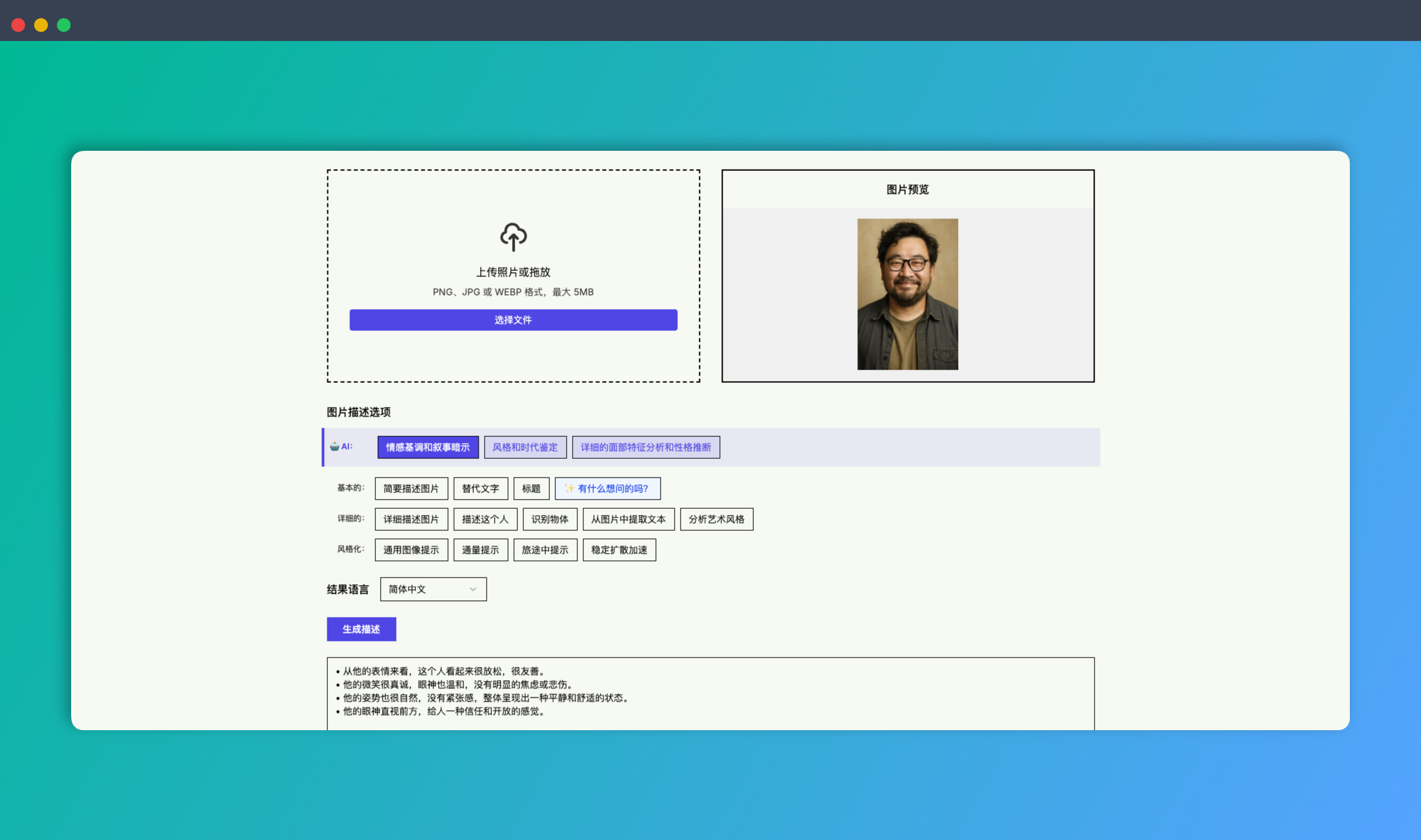Click the portrait preview thumbnail
This screenshot has width=1421, height=840.
(907, 294)
